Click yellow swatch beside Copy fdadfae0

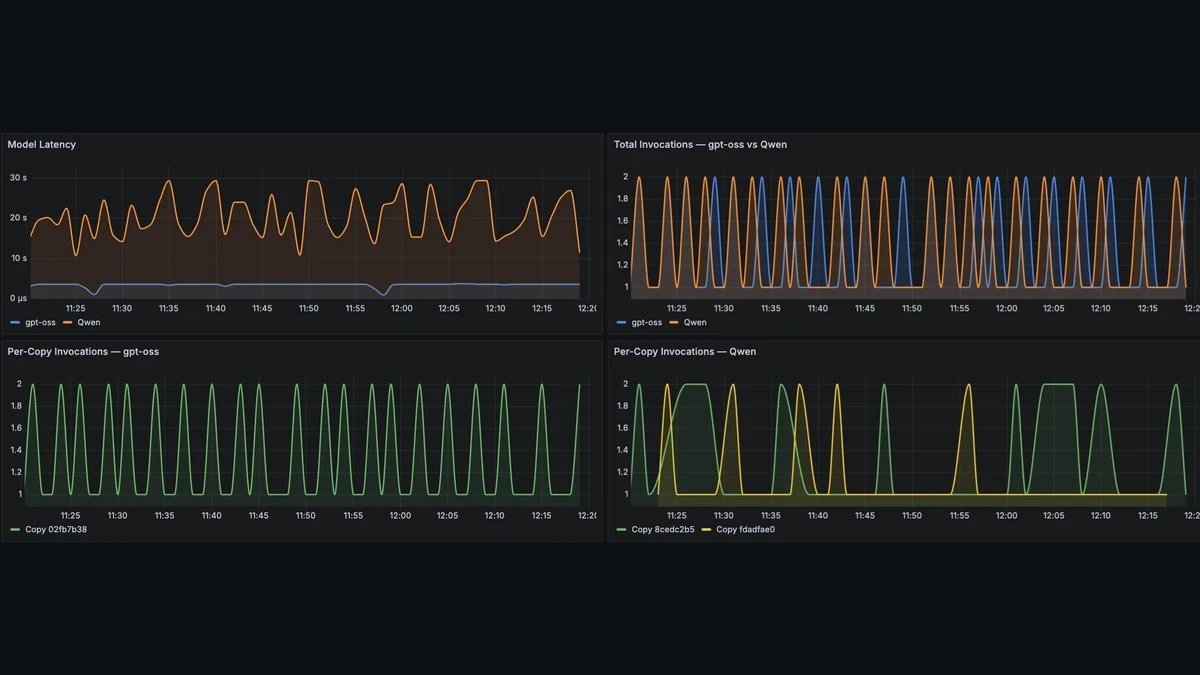click(x=708, y=529)
